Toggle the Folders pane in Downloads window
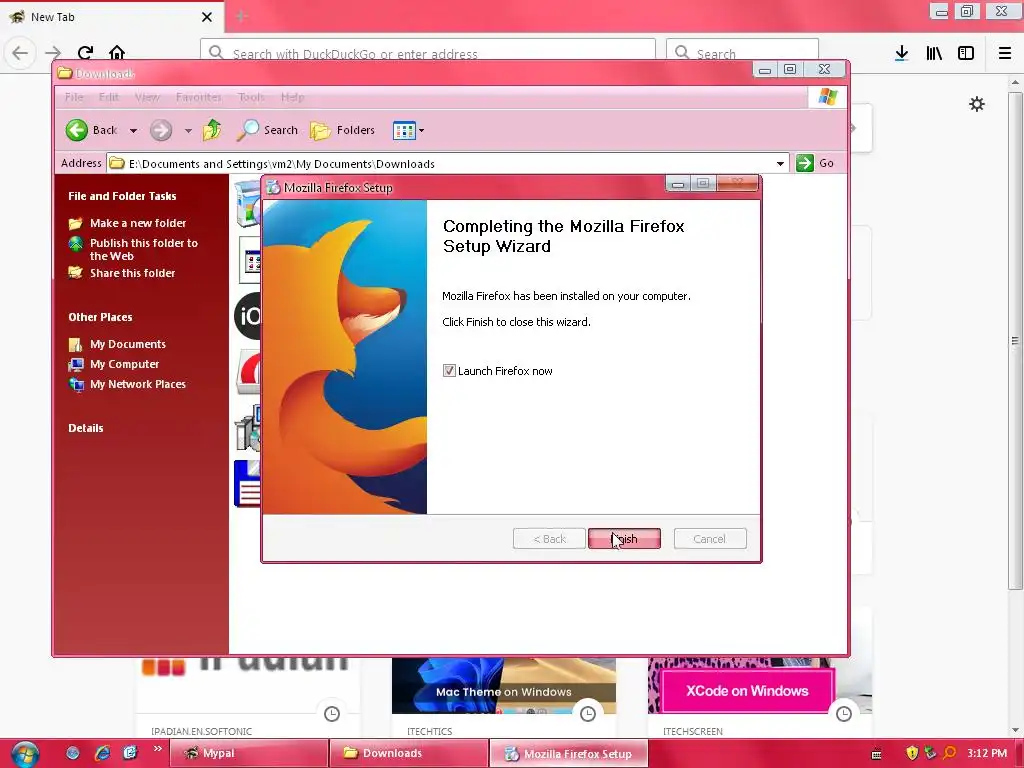The height and width of the screenshot is (768, 1024). (343, 130)
